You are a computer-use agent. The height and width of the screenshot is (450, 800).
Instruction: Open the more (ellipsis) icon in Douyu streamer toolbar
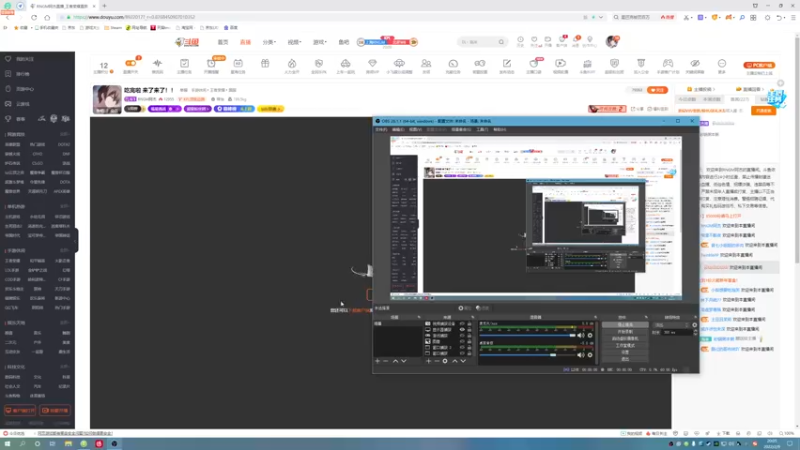pyautogui.click(x=721, y=63)
